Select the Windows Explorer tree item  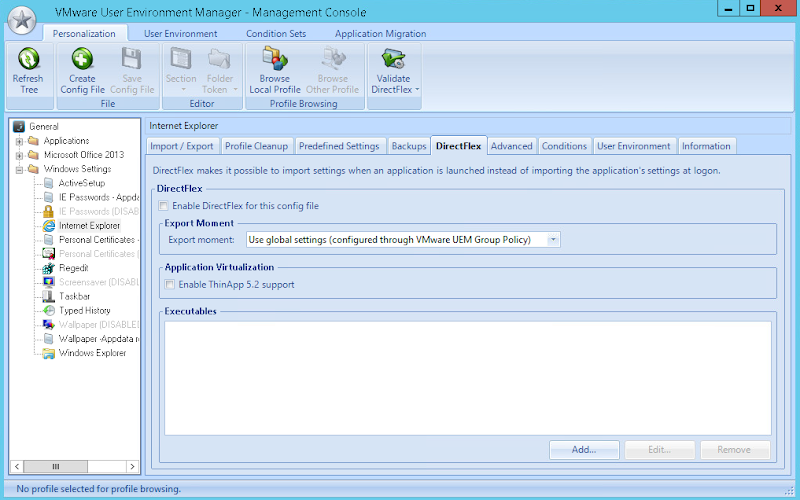coord(92,353)
